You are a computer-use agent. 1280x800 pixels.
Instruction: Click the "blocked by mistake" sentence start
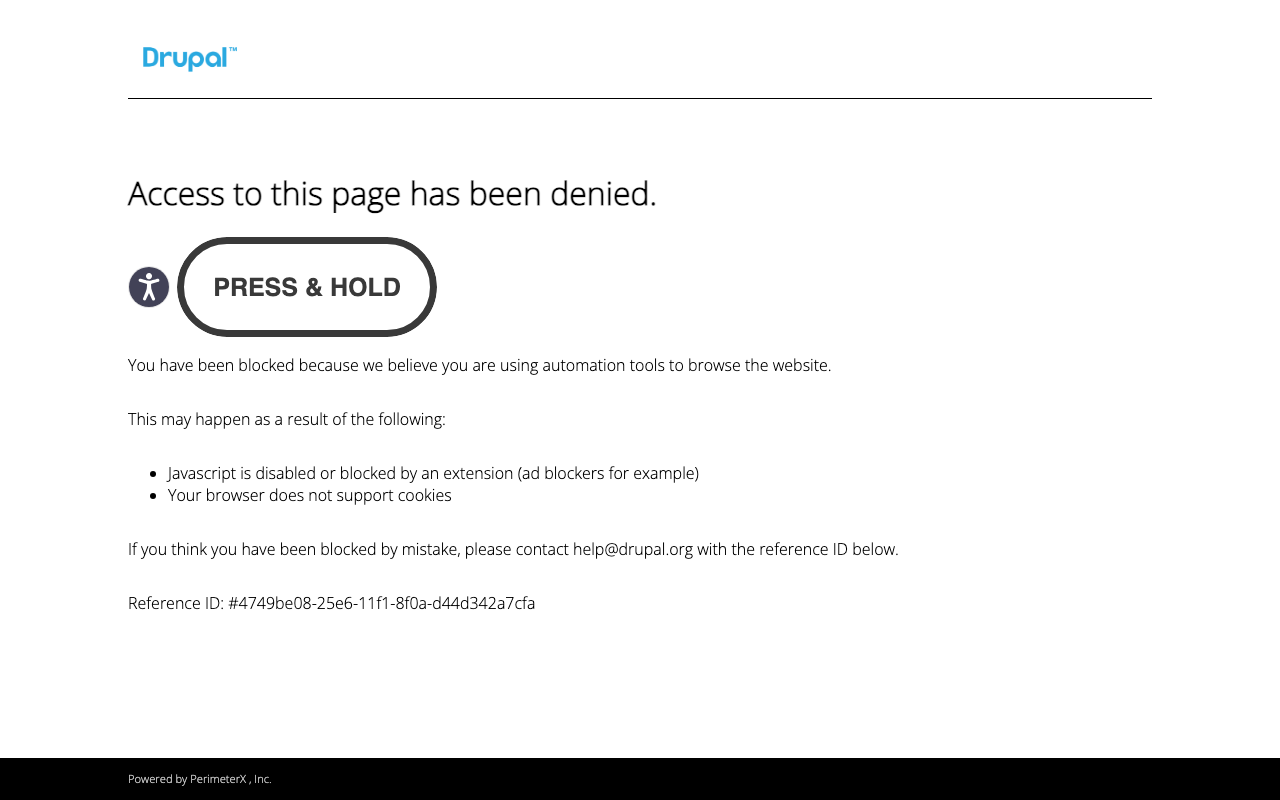pos(200,549)
